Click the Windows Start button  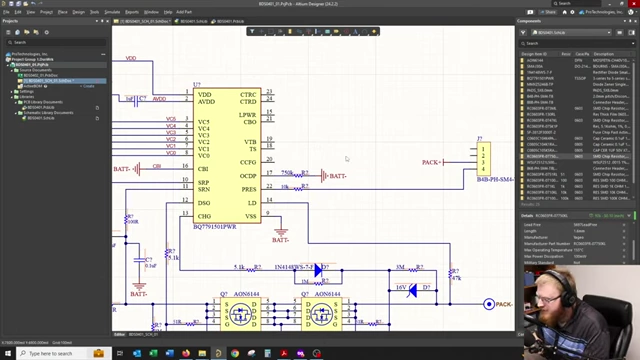tap(8, 353)
